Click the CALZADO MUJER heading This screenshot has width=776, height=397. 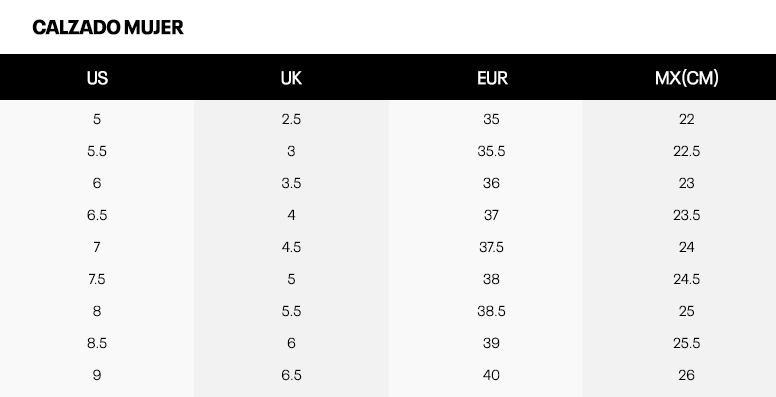point(108,27)
